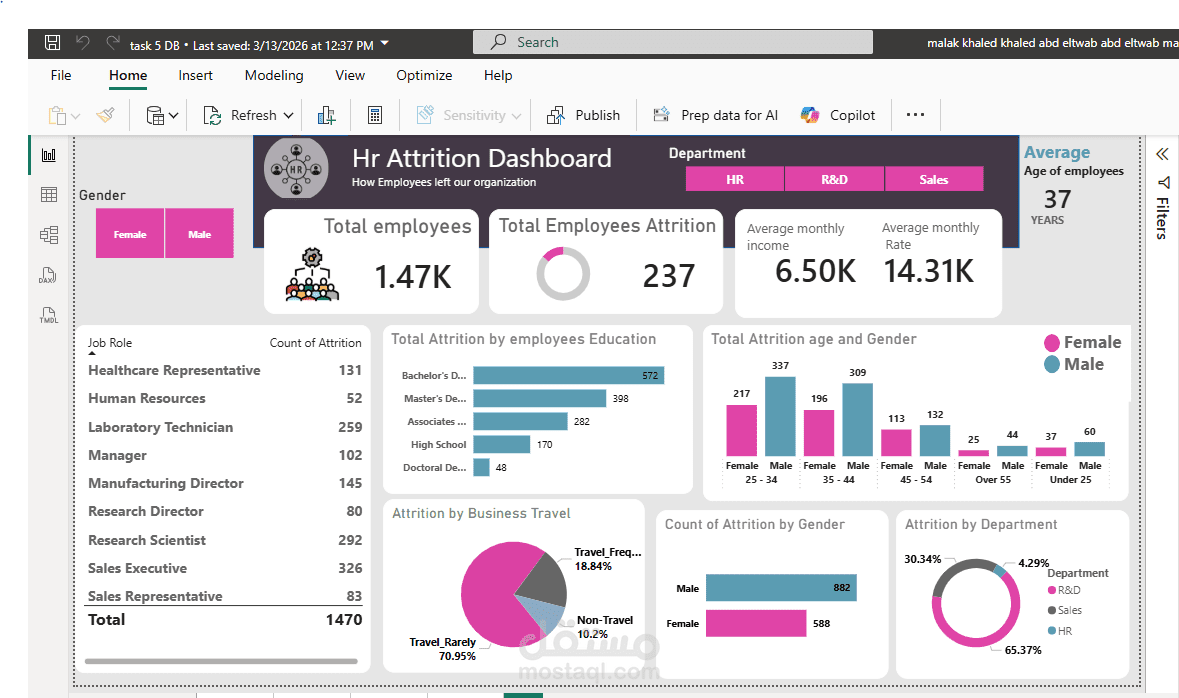
Task: Switch to the Modeling ribbon tab
Action: 273,75
